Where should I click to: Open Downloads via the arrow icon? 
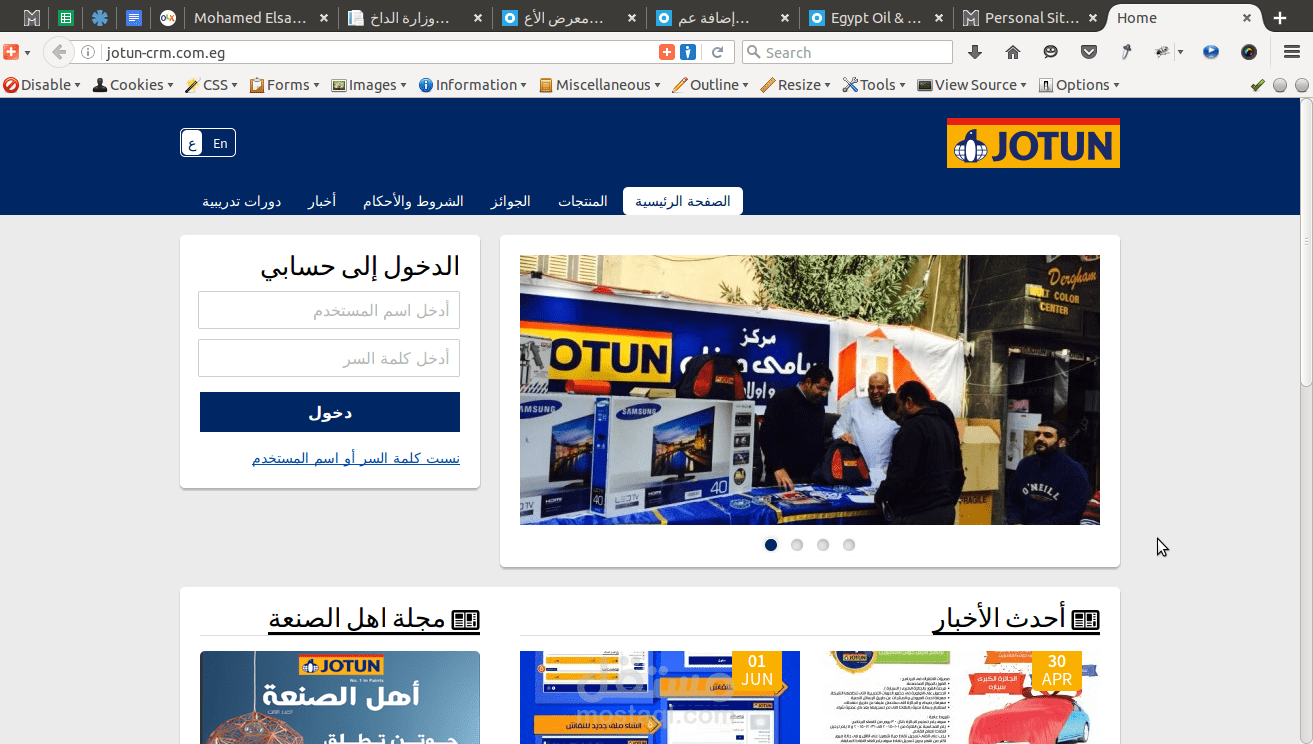tap(972, 51)
